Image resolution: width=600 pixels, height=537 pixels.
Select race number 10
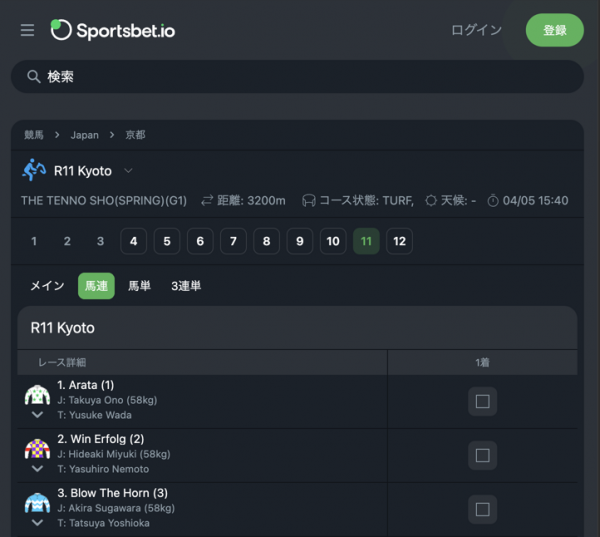(x=333, y=241)
